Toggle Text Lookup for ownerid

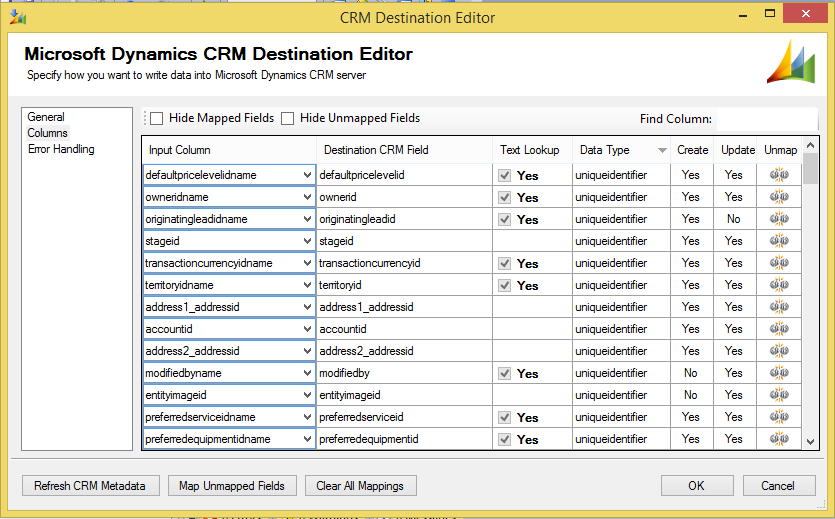pyautogui.click(x=504, y=197)
